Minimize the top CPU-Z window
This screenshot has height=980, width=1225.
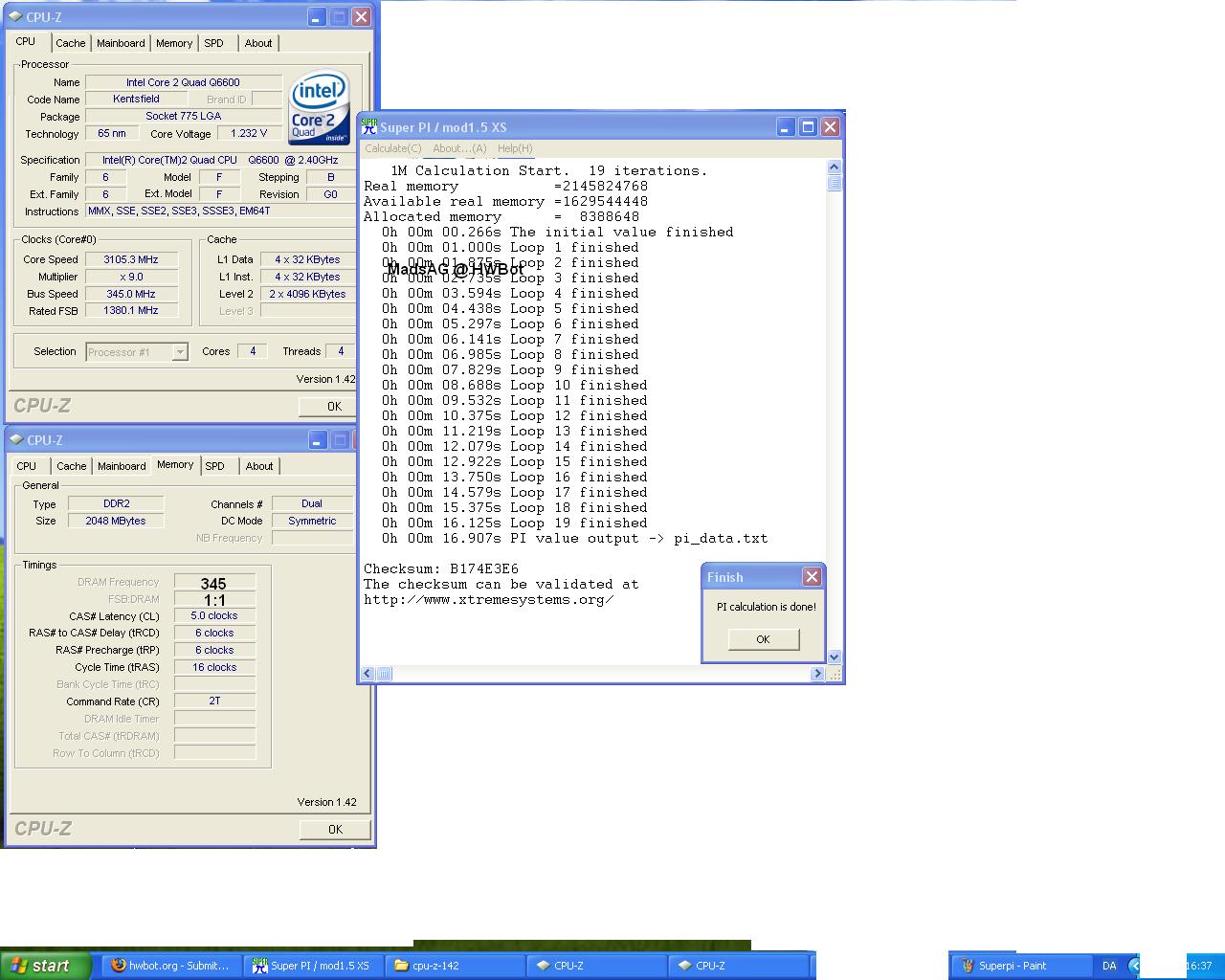(x=317, y=16)
